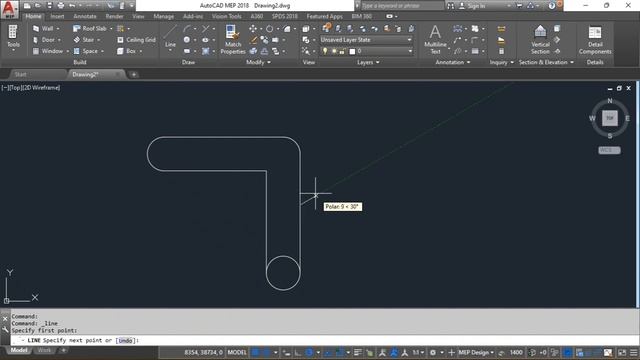The width and height of the screenshot is (640, 360).
Task: Switch to the Annotate ribbon tab
Action: click(x=85, y=16)
